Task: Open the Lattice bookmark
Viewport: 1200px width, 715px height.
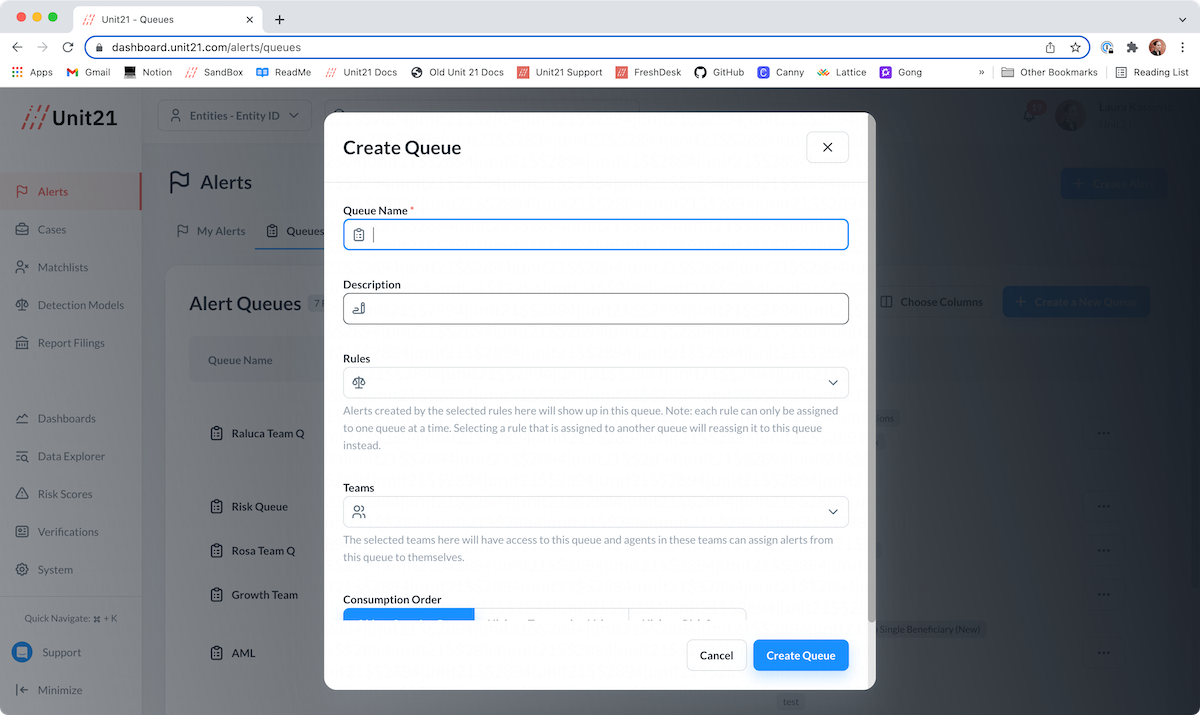Action: [x=841, y=72]
